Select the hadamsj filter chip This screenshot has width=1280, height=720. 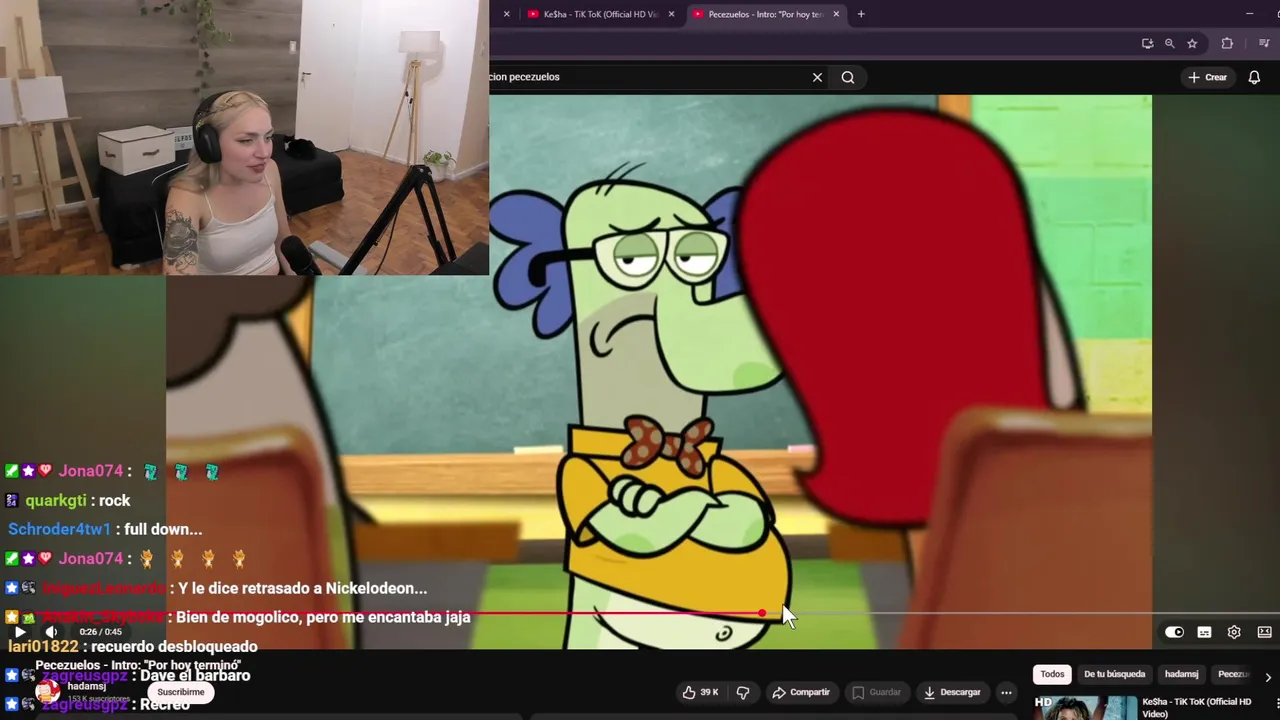[1181, 674]
